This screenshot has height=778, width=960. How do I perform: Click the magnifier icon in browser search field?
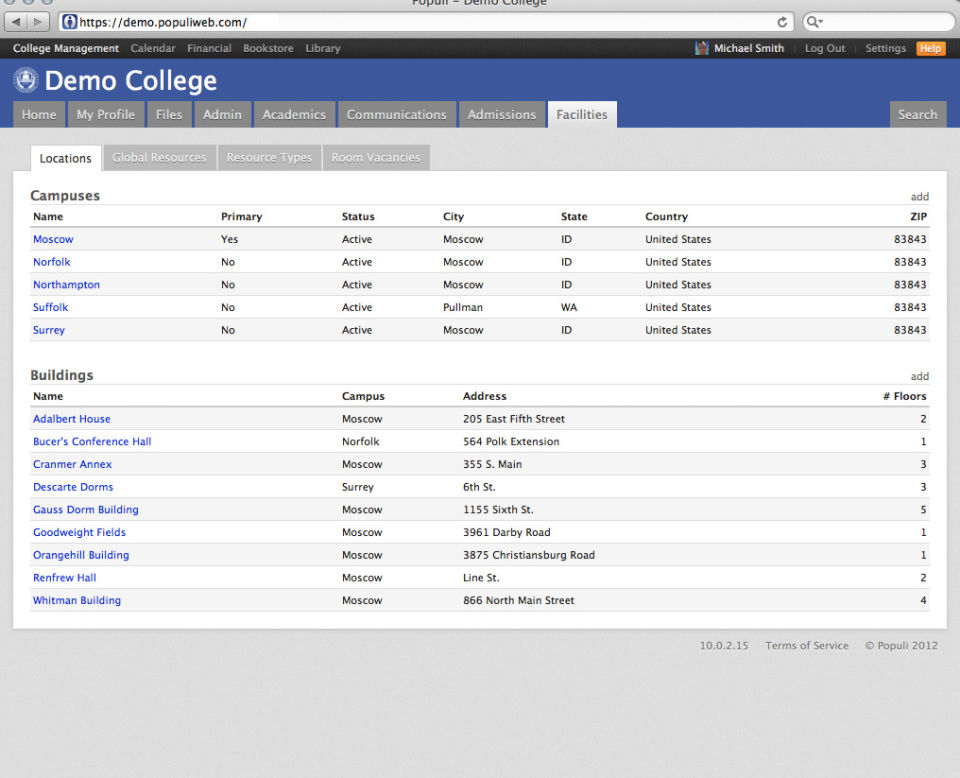814,22
